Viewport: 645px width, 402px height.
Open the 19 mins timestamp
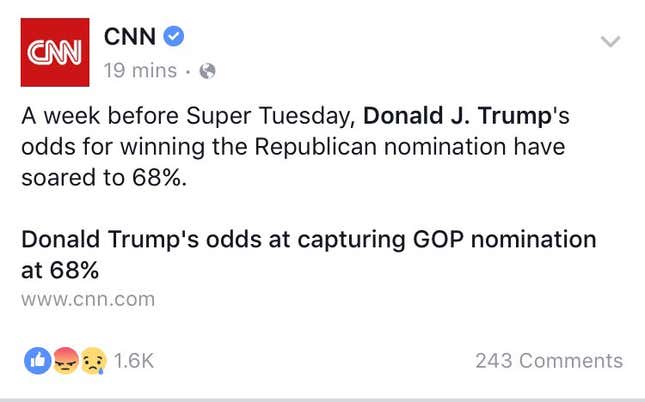(x=140, y=70)
